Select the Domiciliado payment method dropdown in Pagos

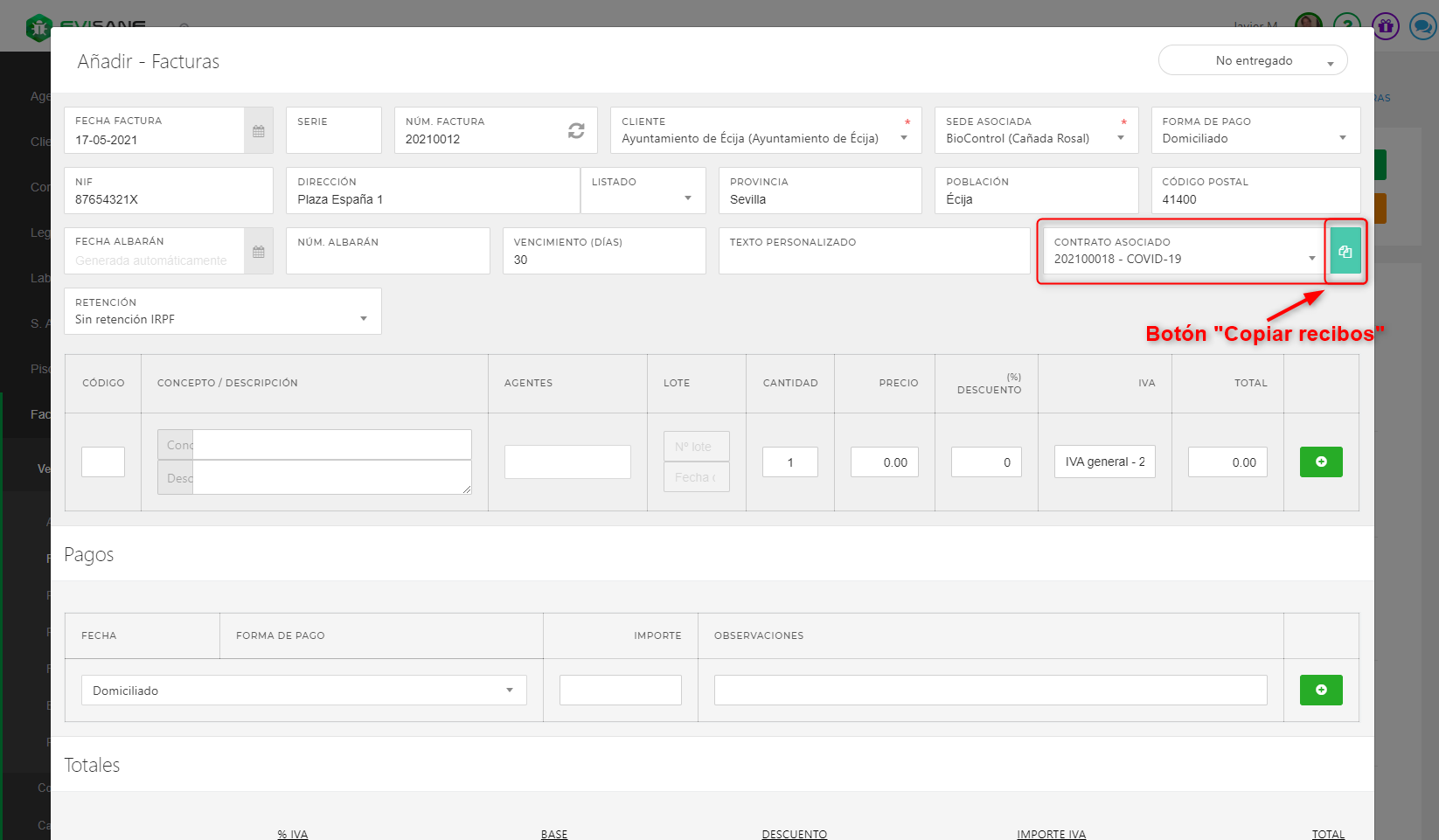point(303,690)
